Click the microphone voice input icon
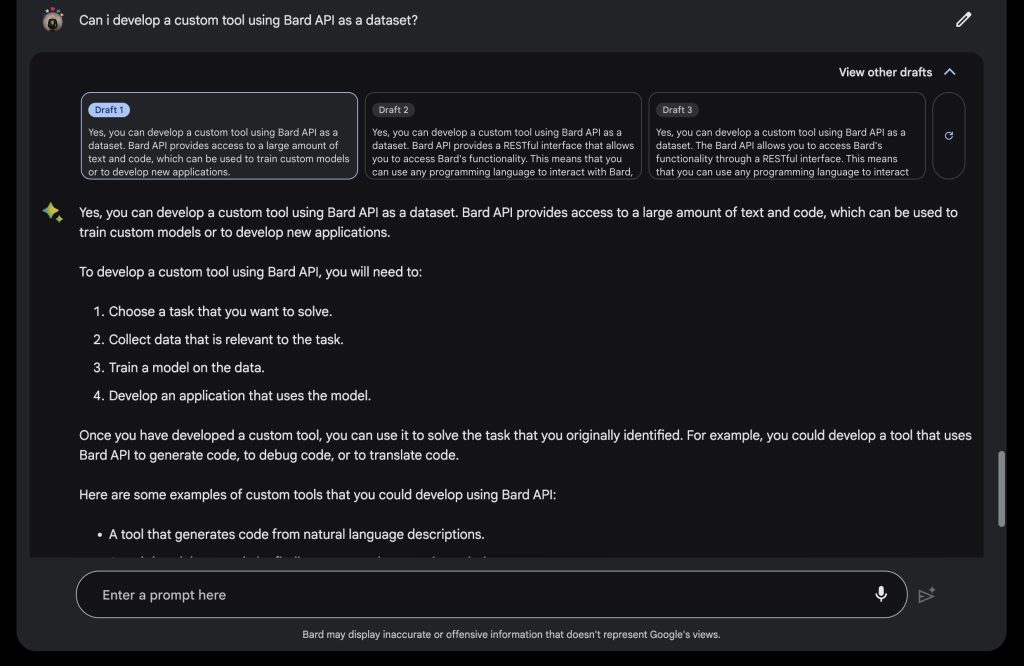 (x=881, y=594)
